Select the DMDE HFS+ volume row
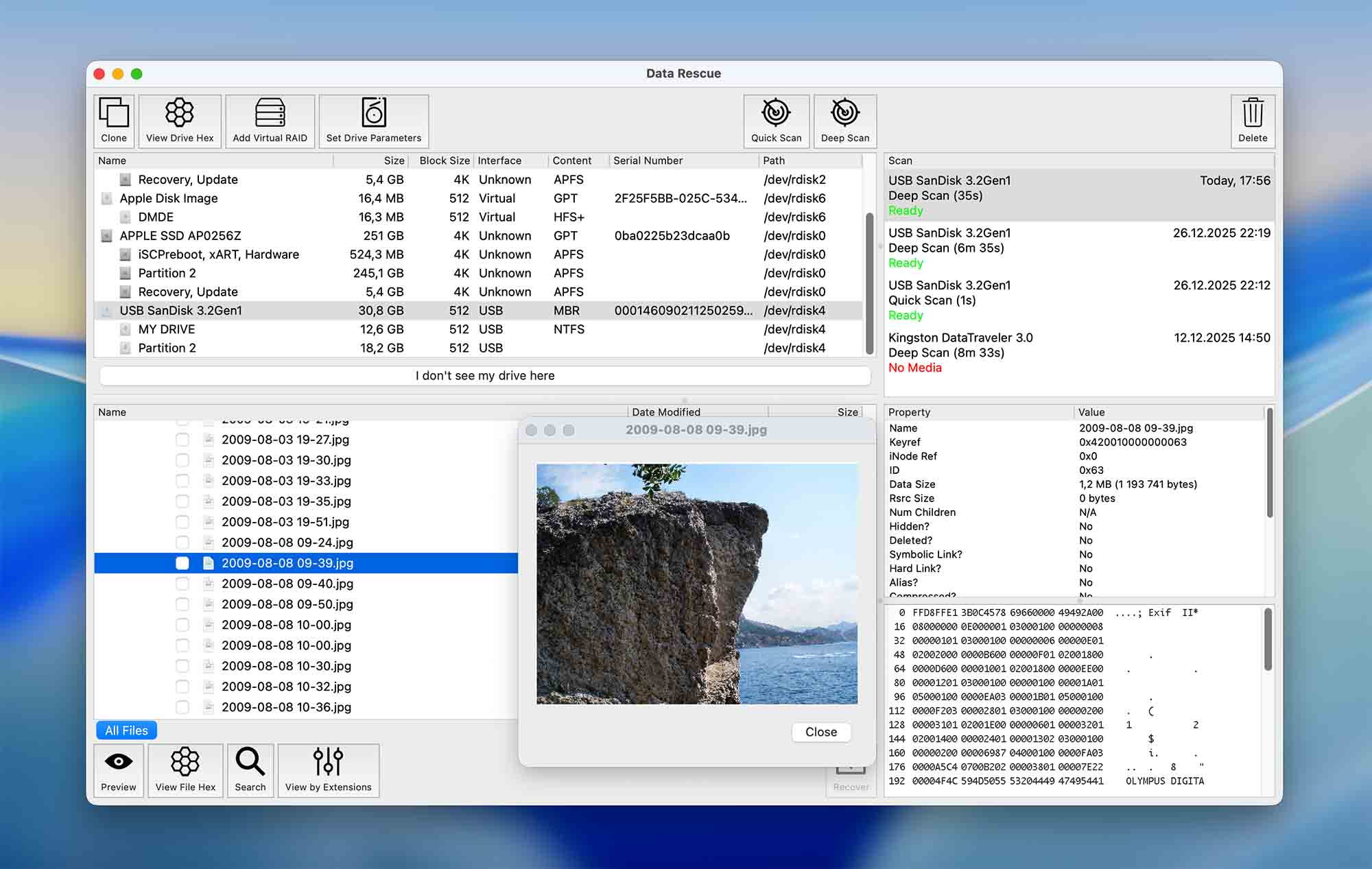This screenshot has height=869, width=1372. (478, 217)
